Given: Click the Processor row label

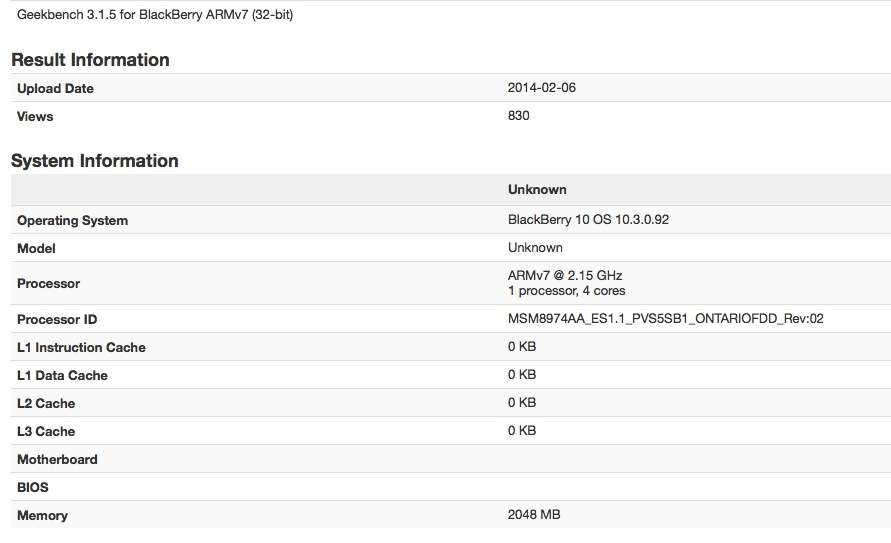Looking at the screenshot, I should pos(48,283).
